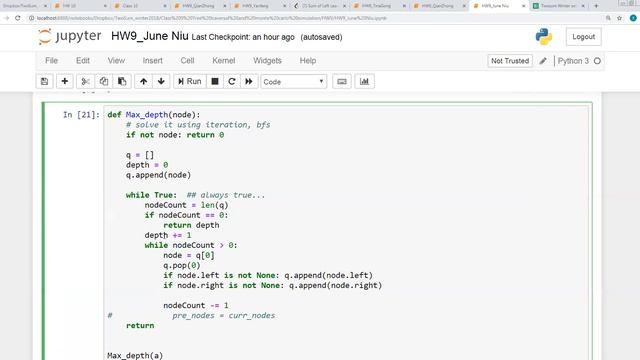Rename notebook title HW9_June Niu
The height and width of the screenshot is (360, 640).
click(150, 36)
